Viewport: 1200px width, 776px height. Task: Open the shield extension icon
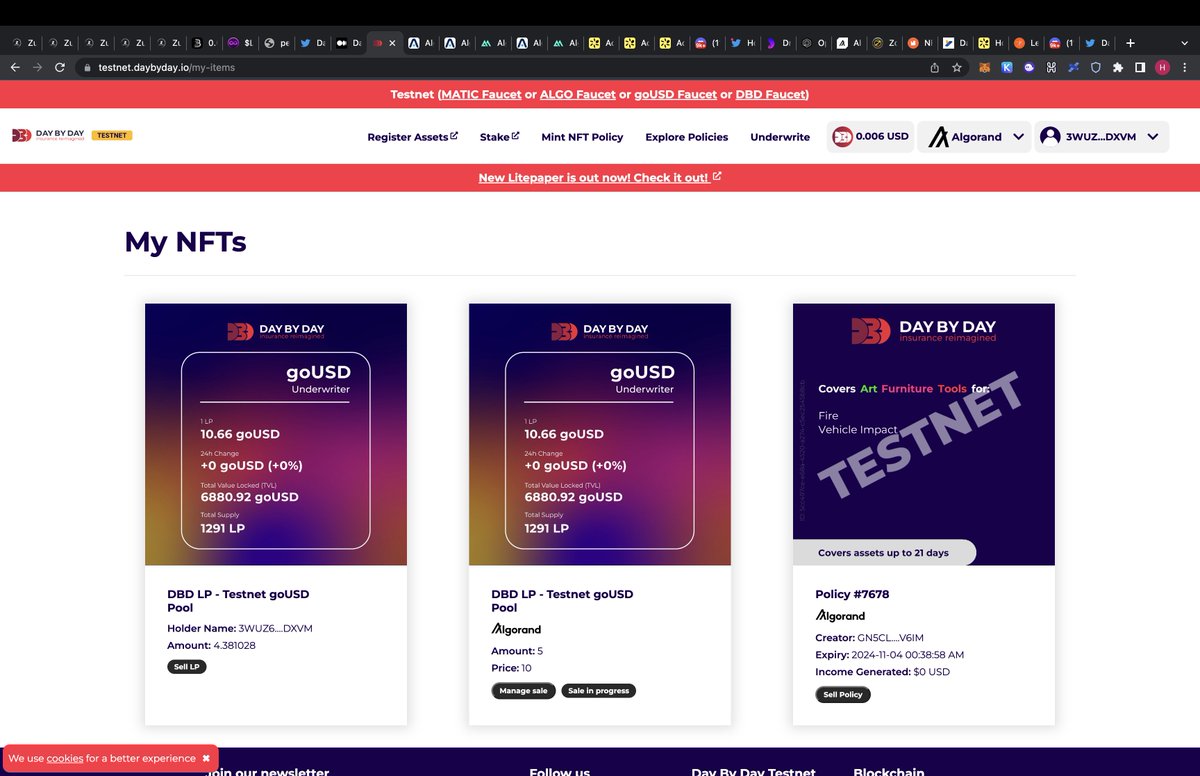pyautogui.click(x=1095, y=67)
